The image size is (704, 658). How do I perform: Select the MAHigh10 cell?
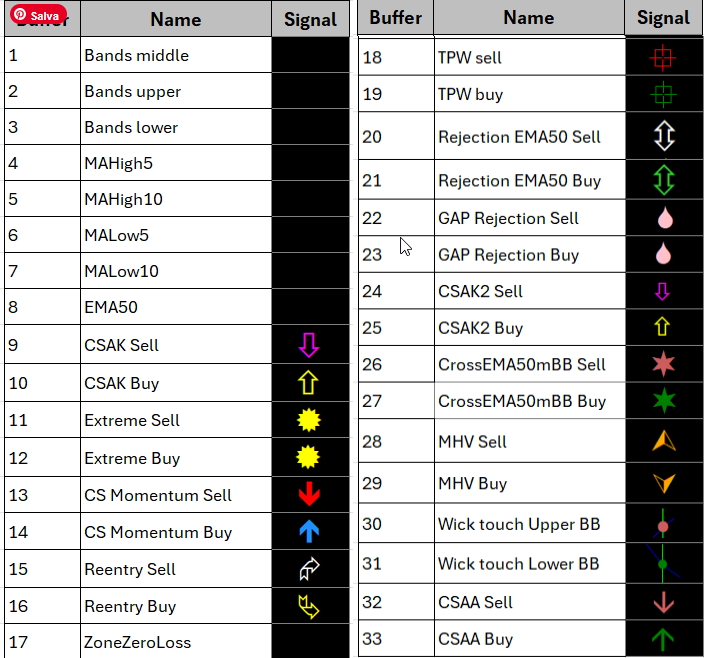point(176,199)
